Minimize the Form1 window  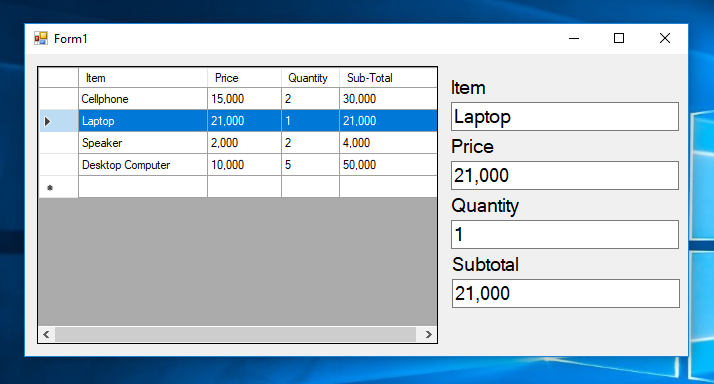pyautogui.click(x=574, y=38)
